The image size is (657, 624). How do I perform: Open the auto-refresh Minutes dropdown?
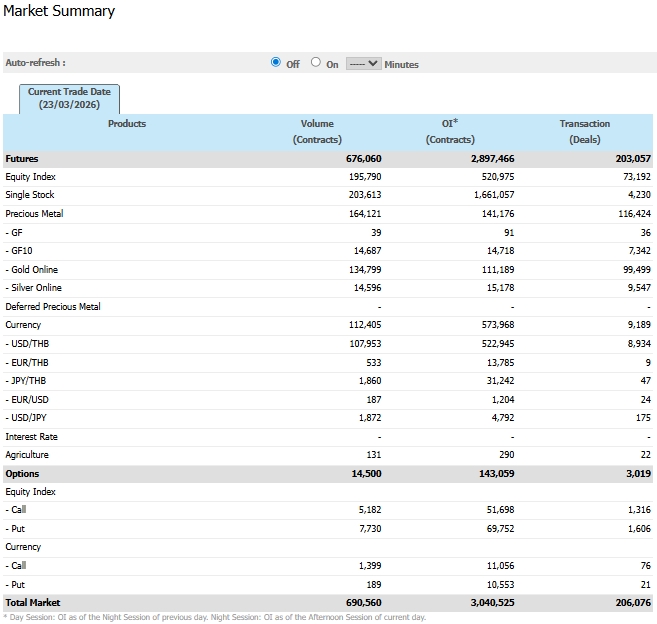[363, 64]
